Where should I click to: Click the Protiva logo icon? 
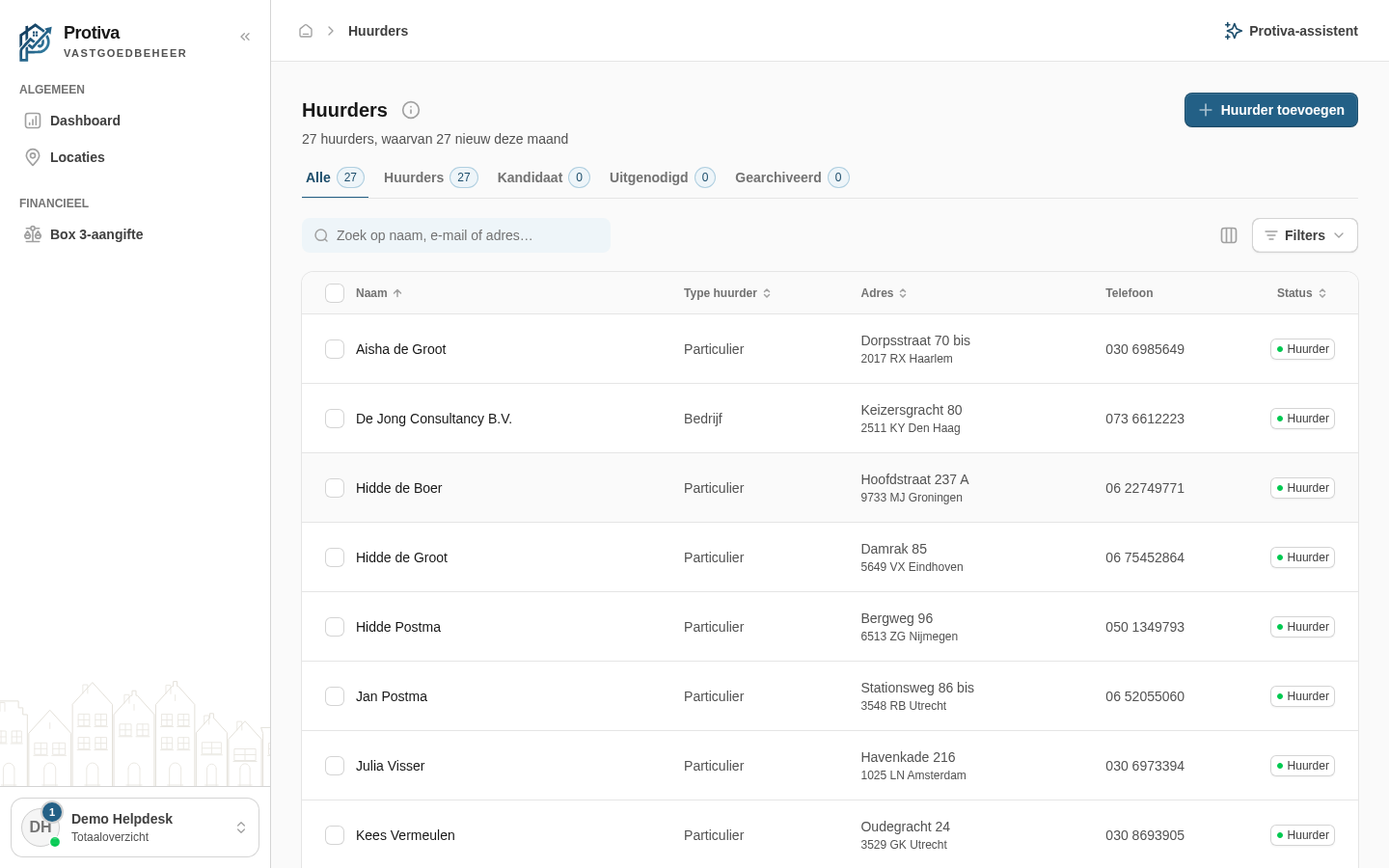pyautogui.click(x=36, y=42)
